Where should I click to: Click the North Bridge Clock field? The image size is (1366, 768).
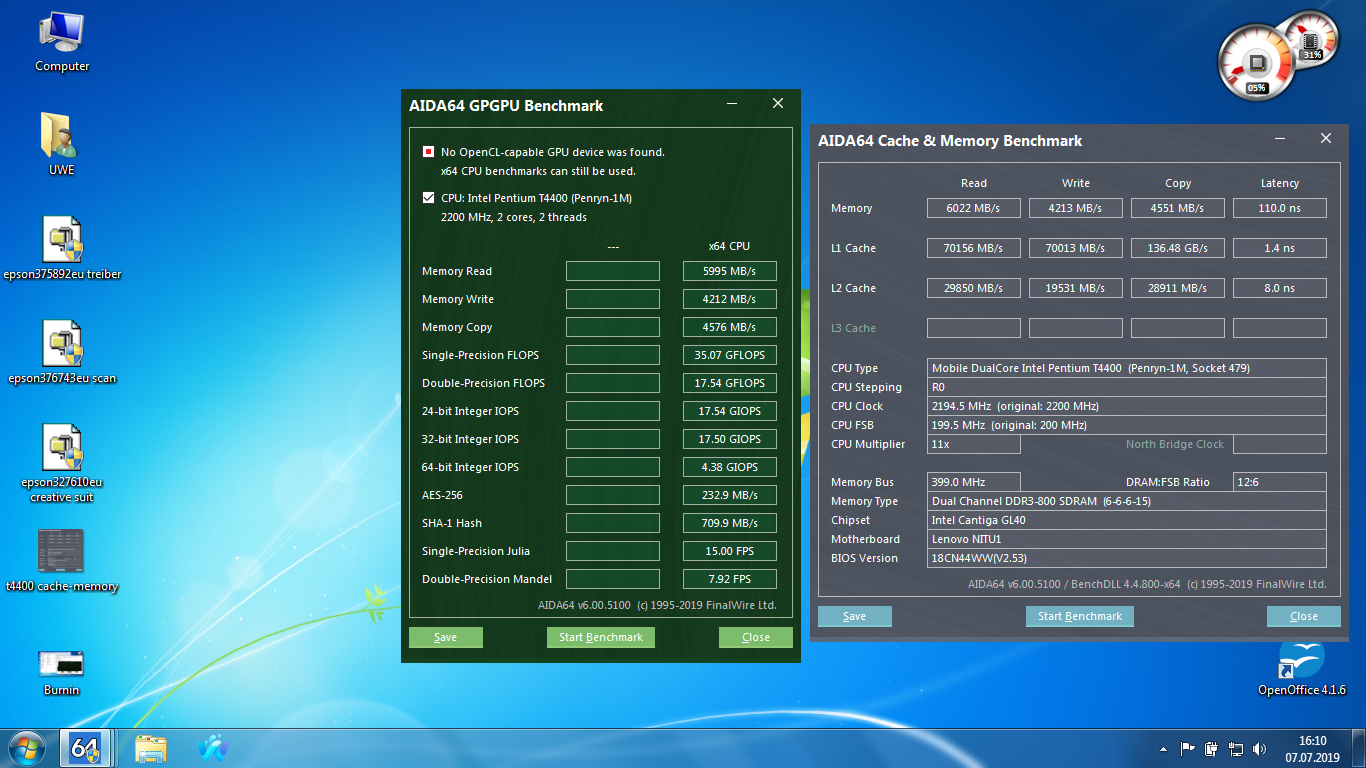[x=1280, y=444]
